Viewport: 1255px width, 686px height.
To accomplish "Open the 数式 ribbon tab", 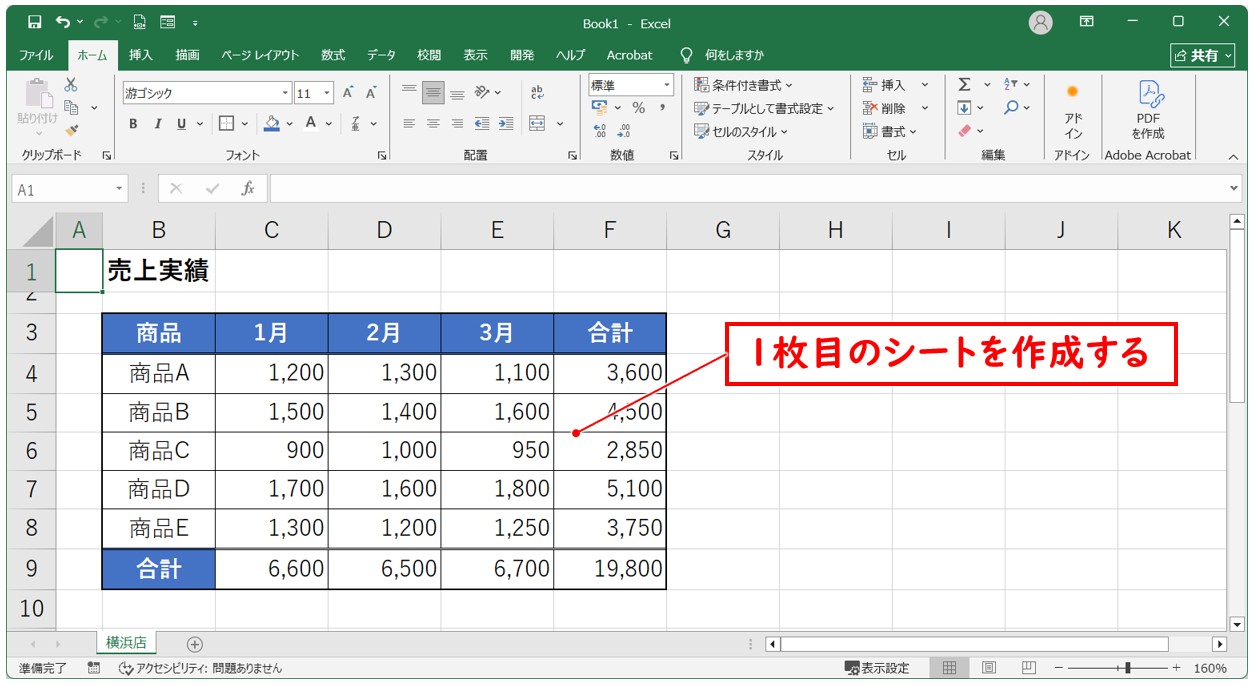I will pyautogui.click(x=333, y=55).
